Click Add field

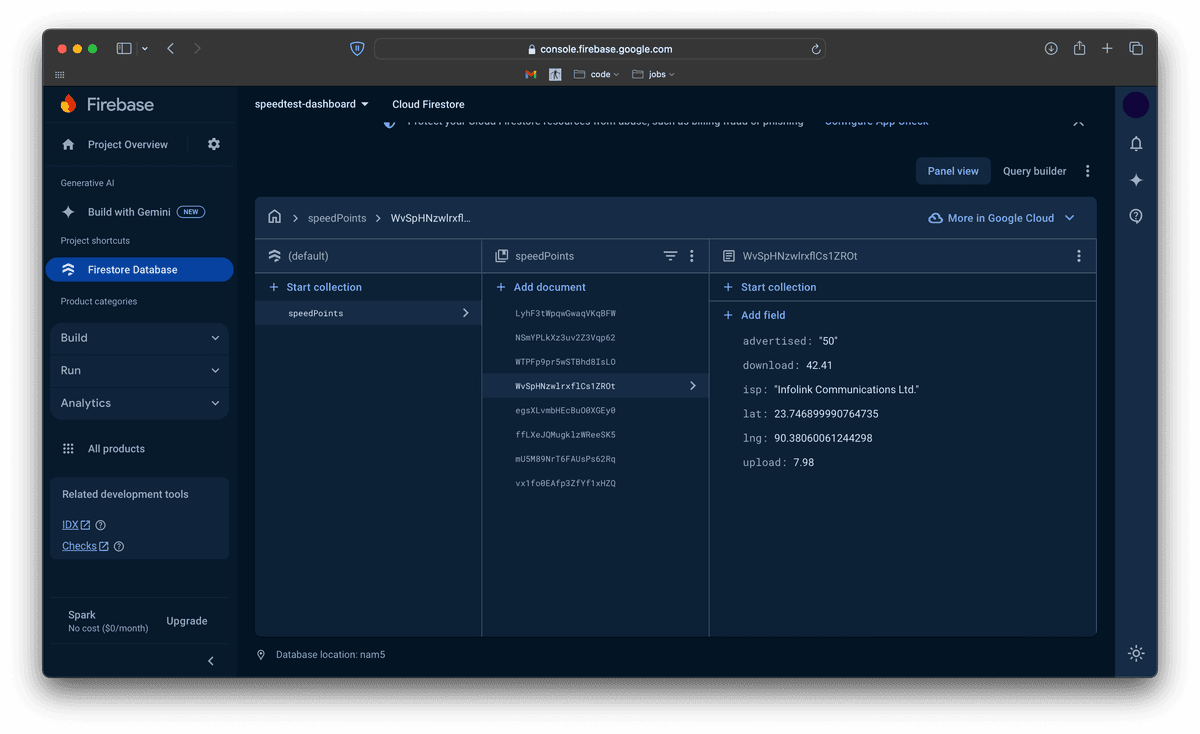pyautogui.click(x=754, y=315)
